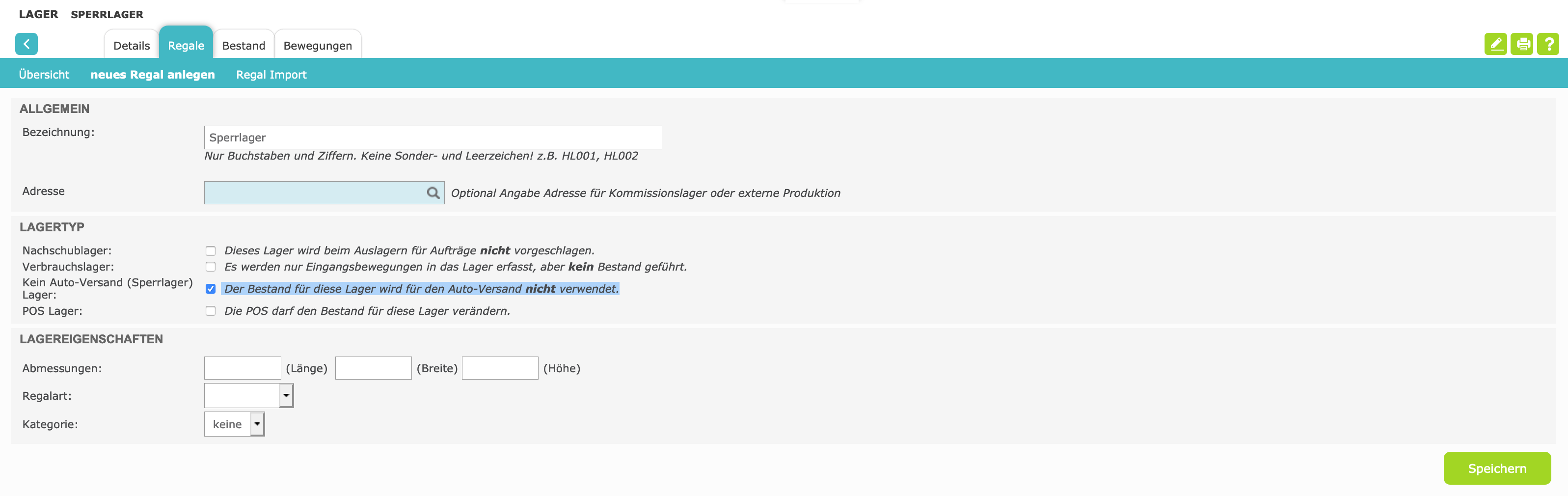Click the magnifier icon in Adresse field

[433, 193]
